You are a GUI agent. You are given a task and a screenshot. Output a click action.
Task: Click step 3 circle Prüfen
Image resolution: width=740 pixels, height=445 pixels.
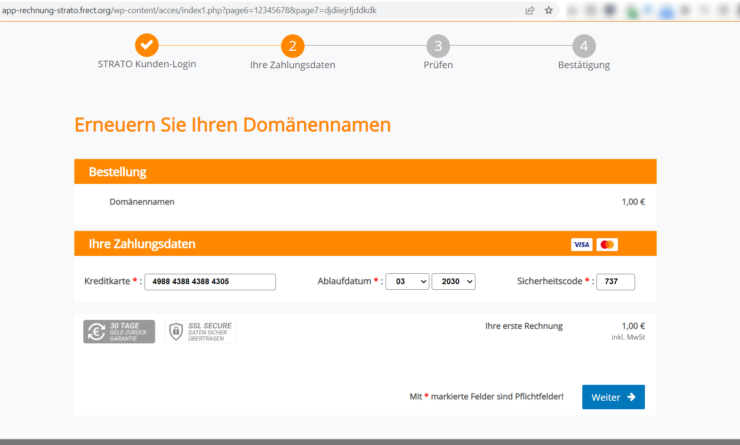[438, 46]
